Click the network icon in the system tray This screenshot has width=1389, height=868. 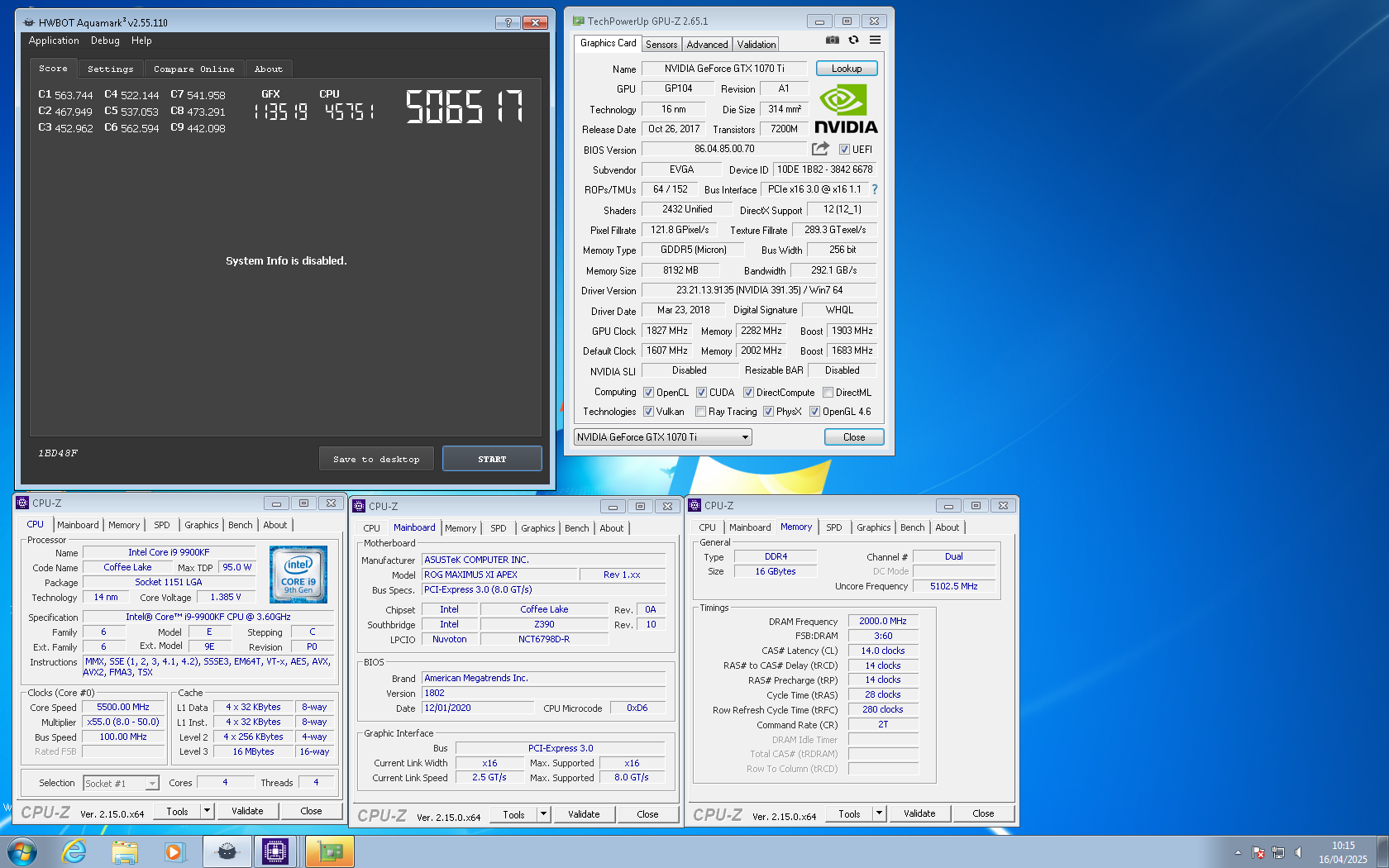tap(1278, 852)
